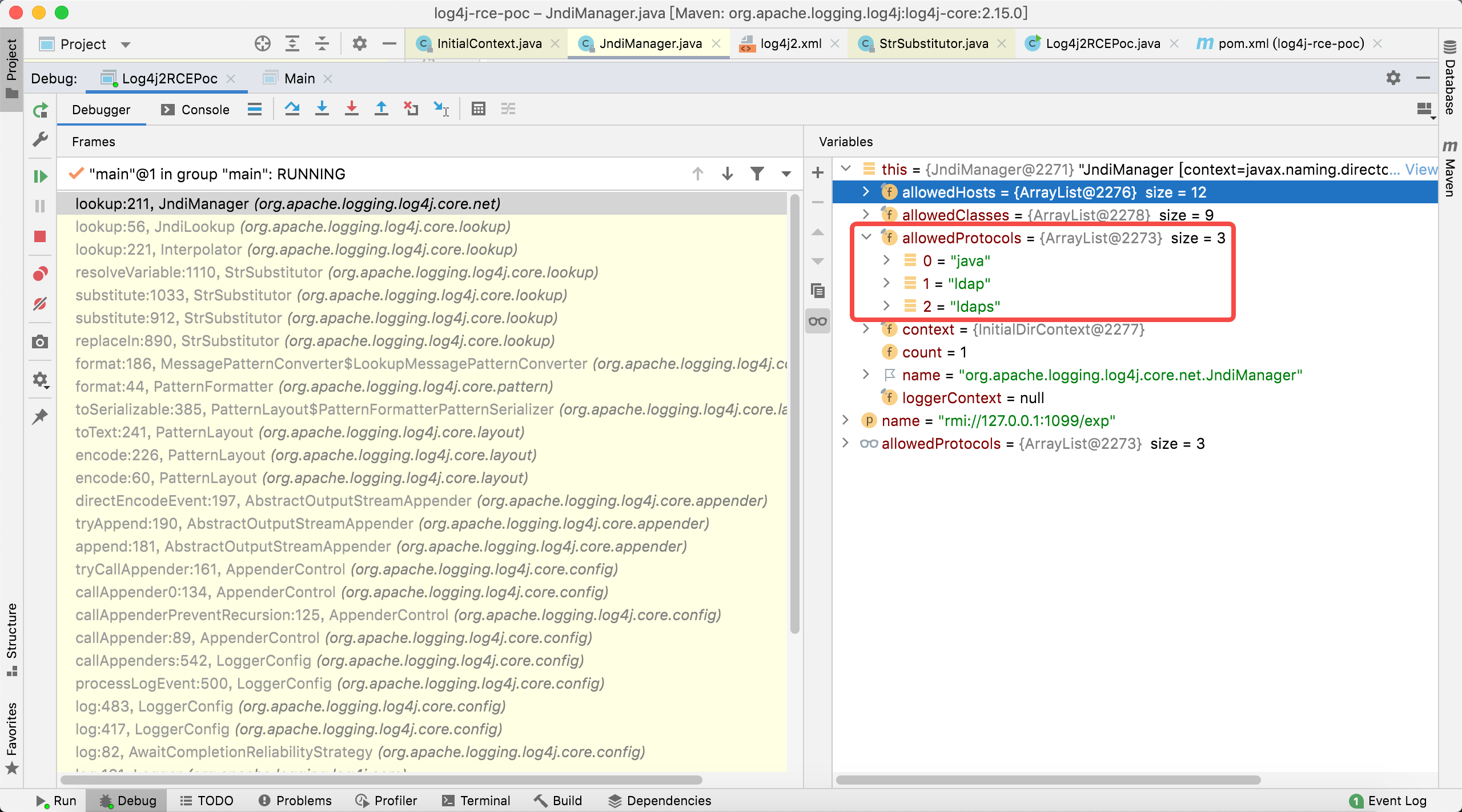Viewport: 1462px width, 812px height.
Task: Open Event Log
Action: coord(1388,801)
